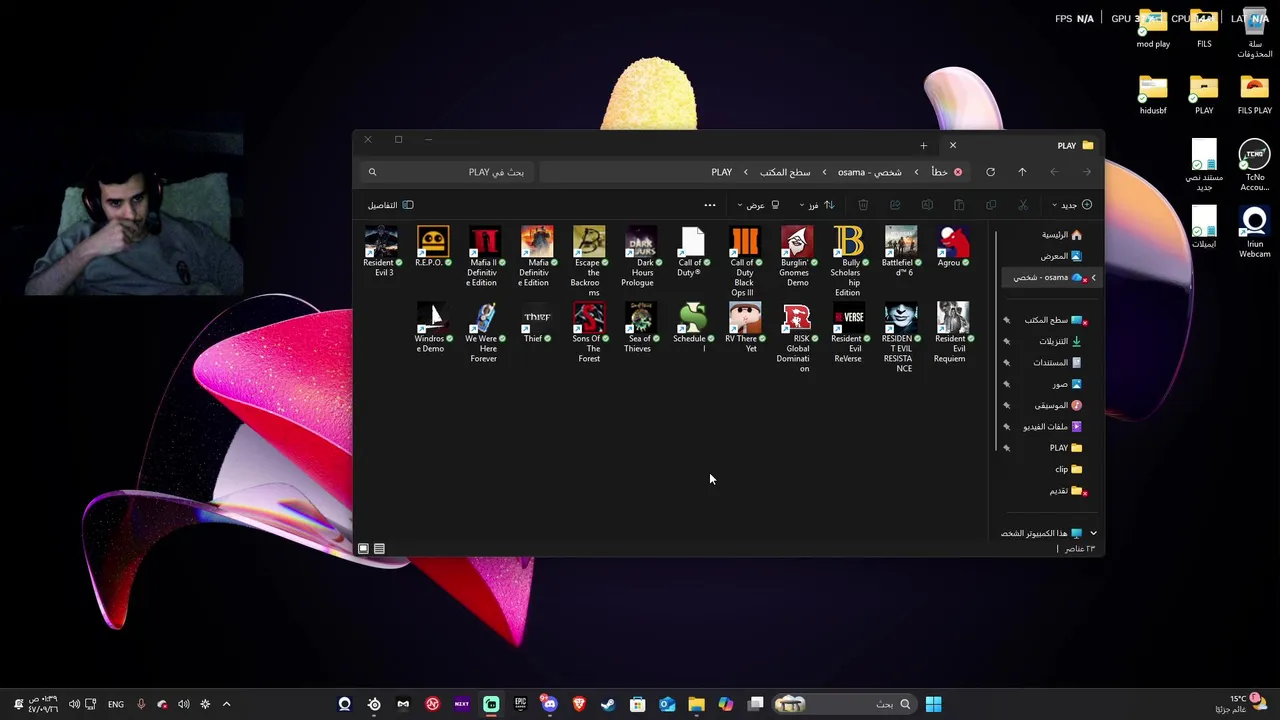This screenshot has height=720, width=1280.
Task: Select the Resident Evil Requiem shortcut
Action: (x=953, y=333)
